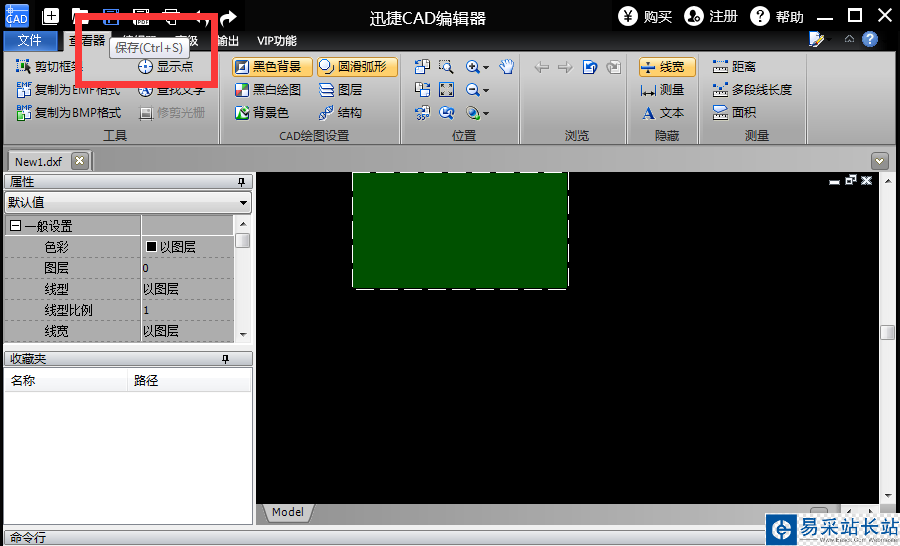Viewport: 900px width, 546px height.
Task: Click the 注册 register button
Action: (x=711, y=17)
